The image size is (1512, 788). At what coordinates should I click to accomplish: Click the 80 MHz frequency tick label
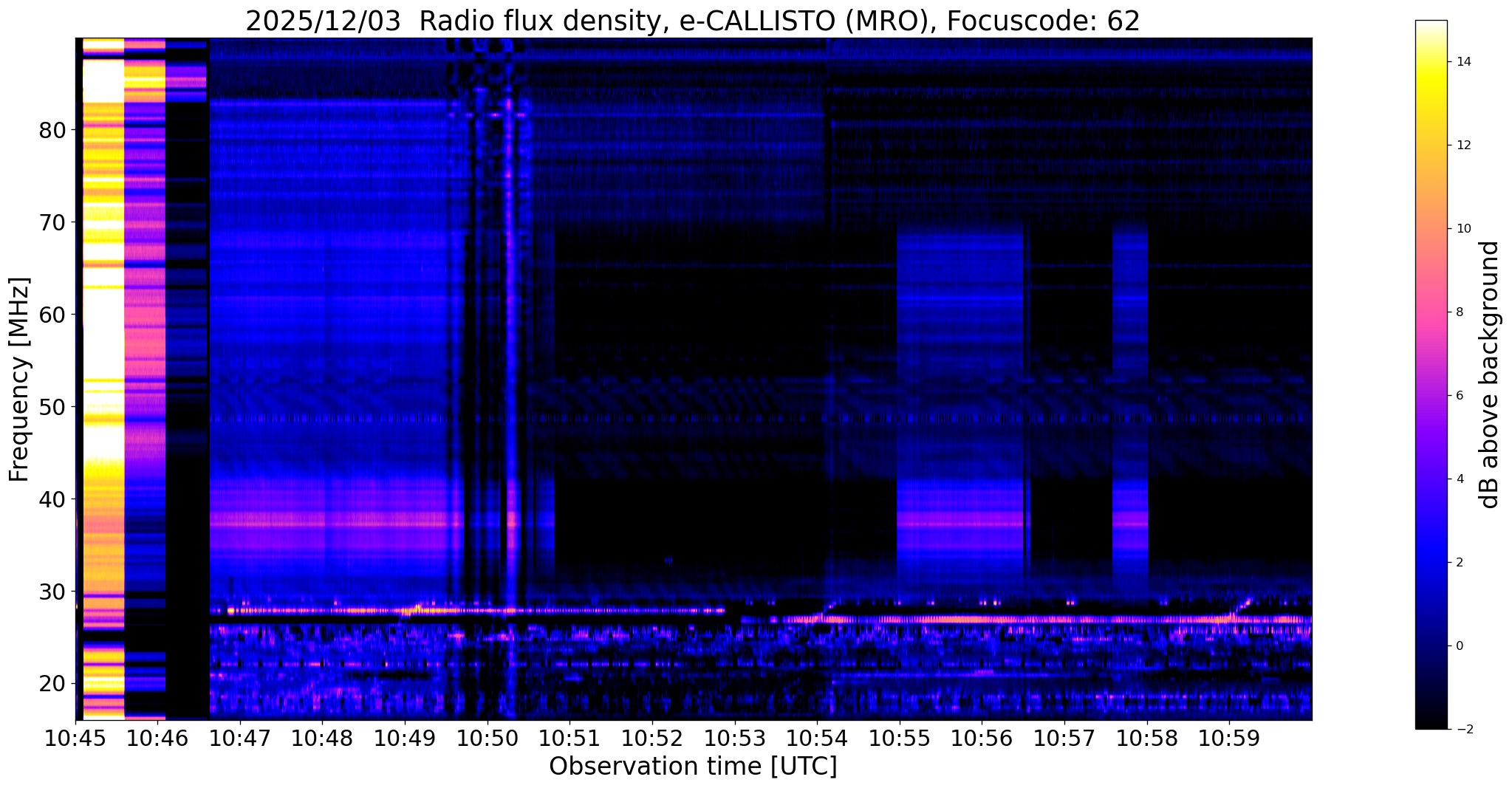coord(52,130)
